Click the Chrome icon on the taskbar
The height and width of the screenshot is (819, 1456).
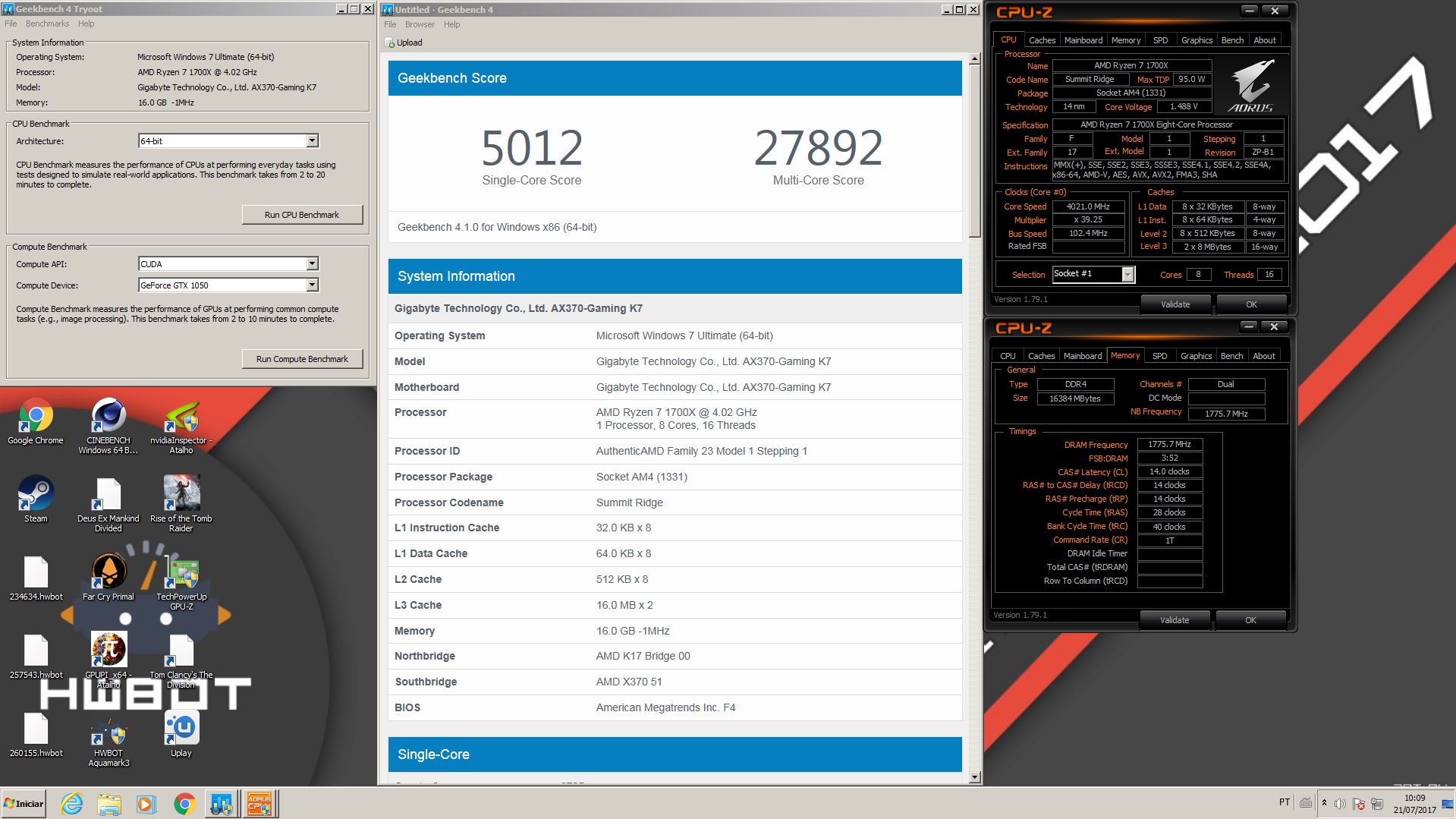pyautogui.click(x=184, y=804)
